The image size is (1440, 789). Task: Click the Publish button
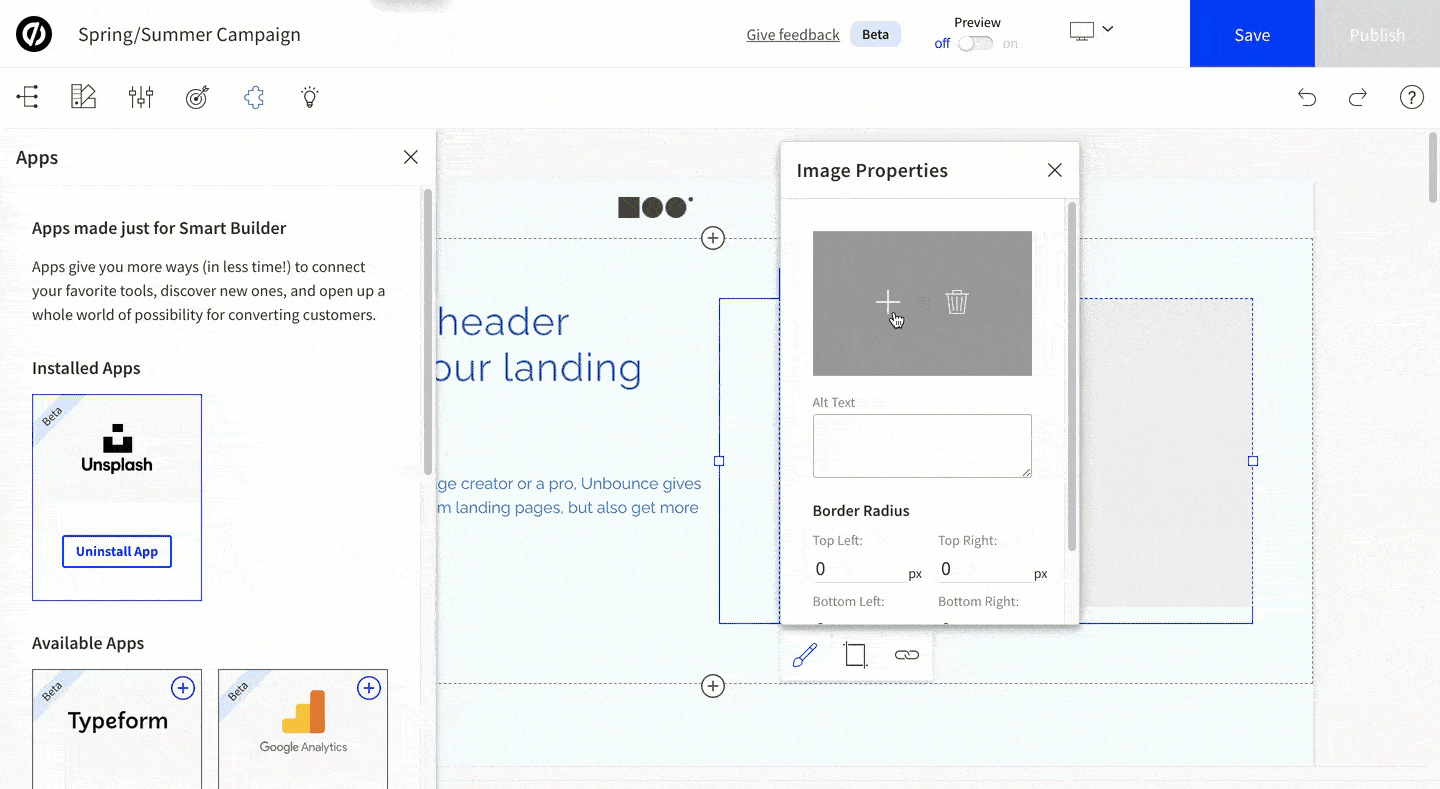point(1377,34)
